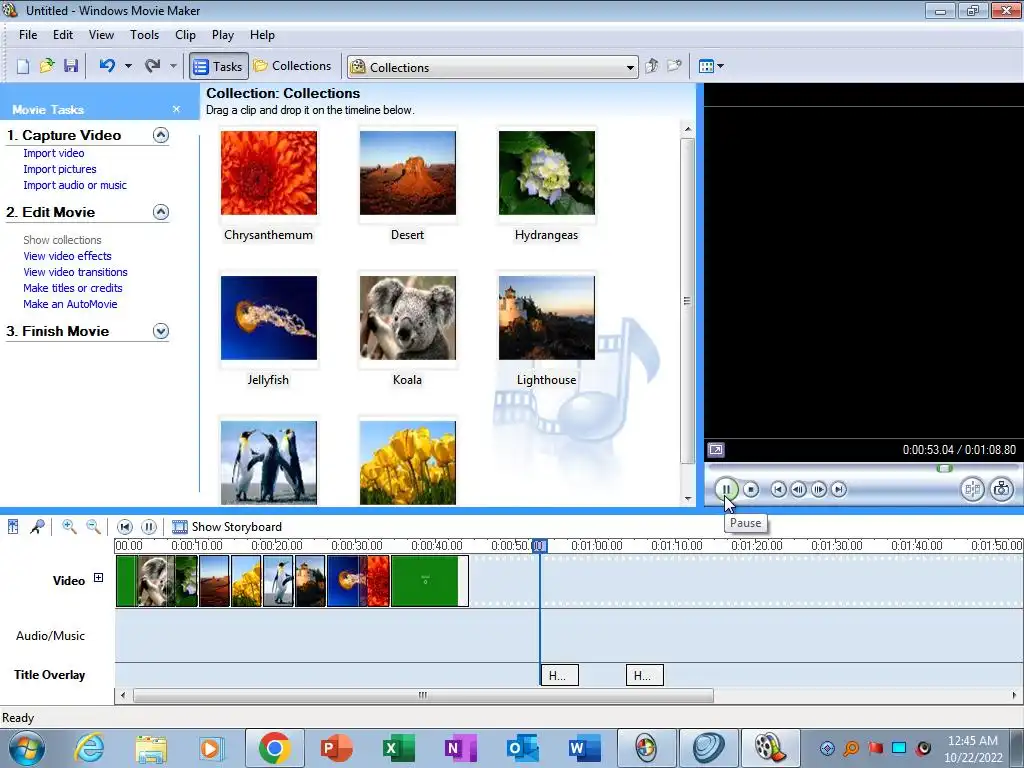Click the Zoom Timeline Out icon

click(x=93, y=526)
